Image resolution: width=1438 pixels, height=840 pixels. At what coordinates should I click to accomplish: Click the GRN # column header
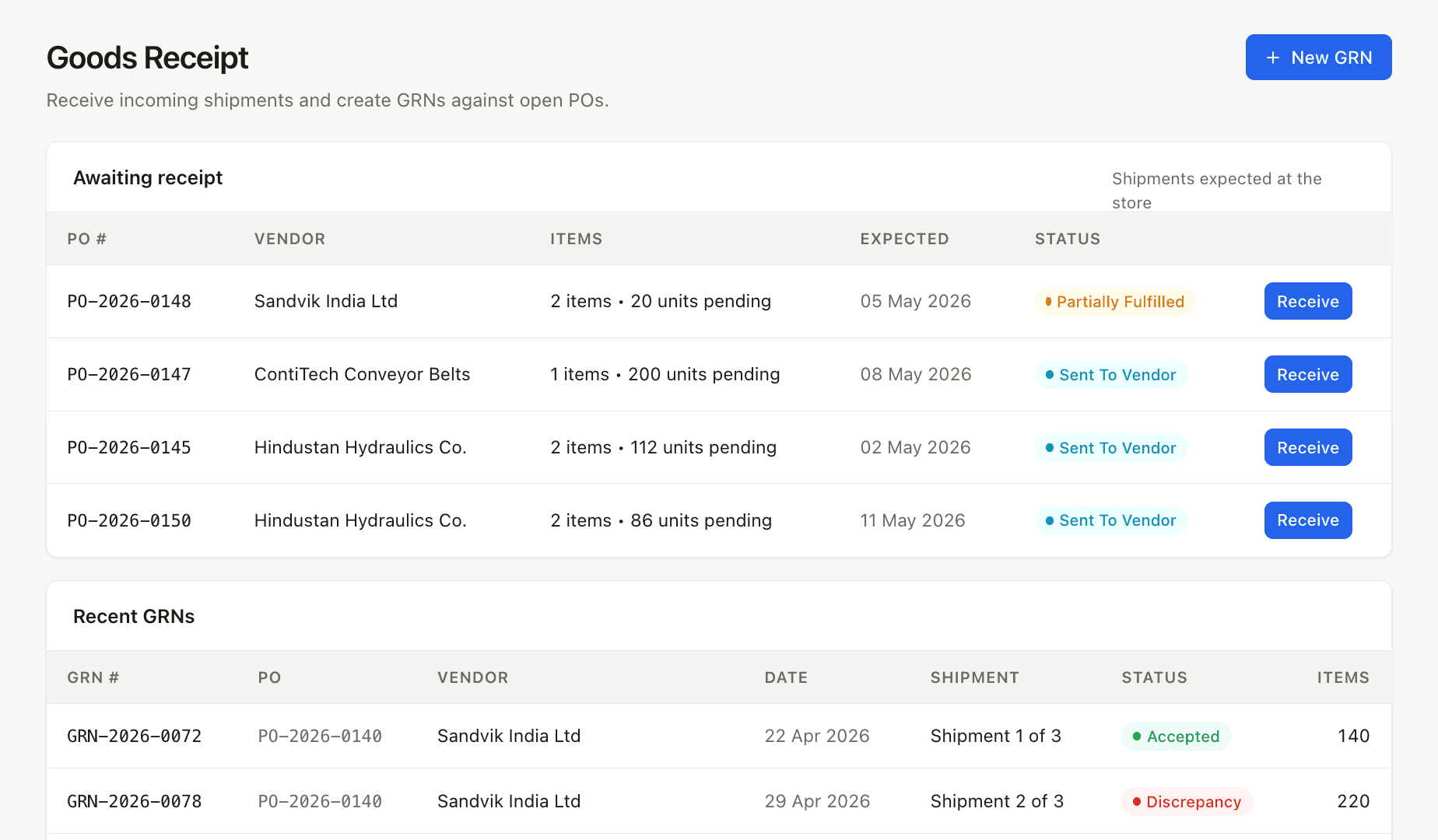tap(93, 677)
